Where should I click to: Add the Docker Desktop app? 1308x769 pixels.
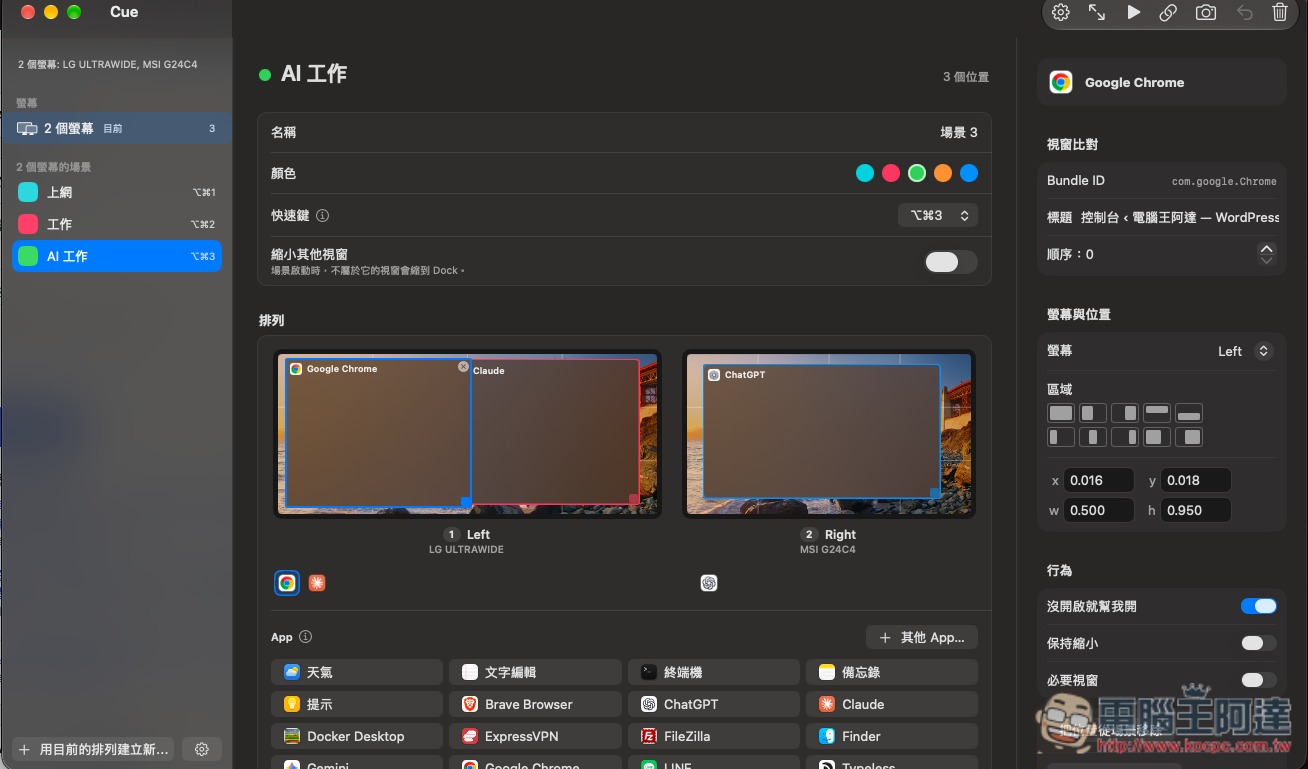pyautogui.click(x=357, y=736)
